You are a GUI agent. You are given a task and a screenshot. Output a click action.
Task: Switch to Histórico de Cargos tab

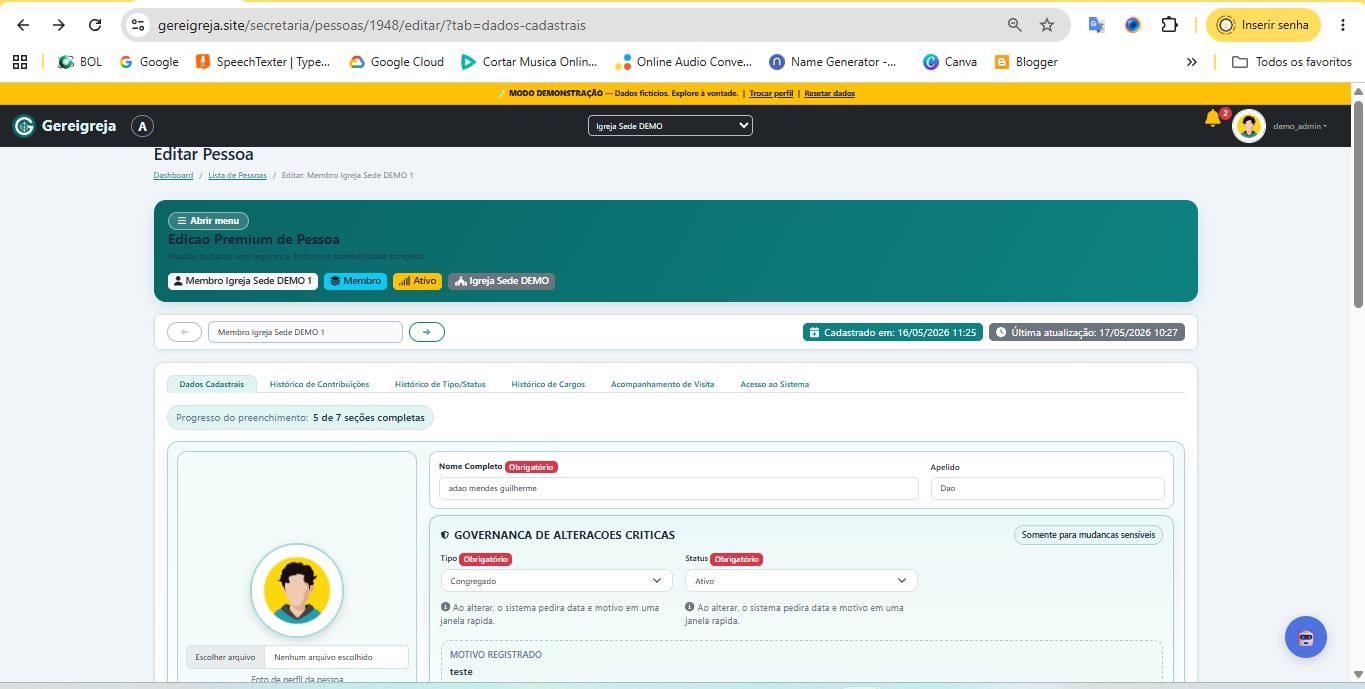coord(548,384)
